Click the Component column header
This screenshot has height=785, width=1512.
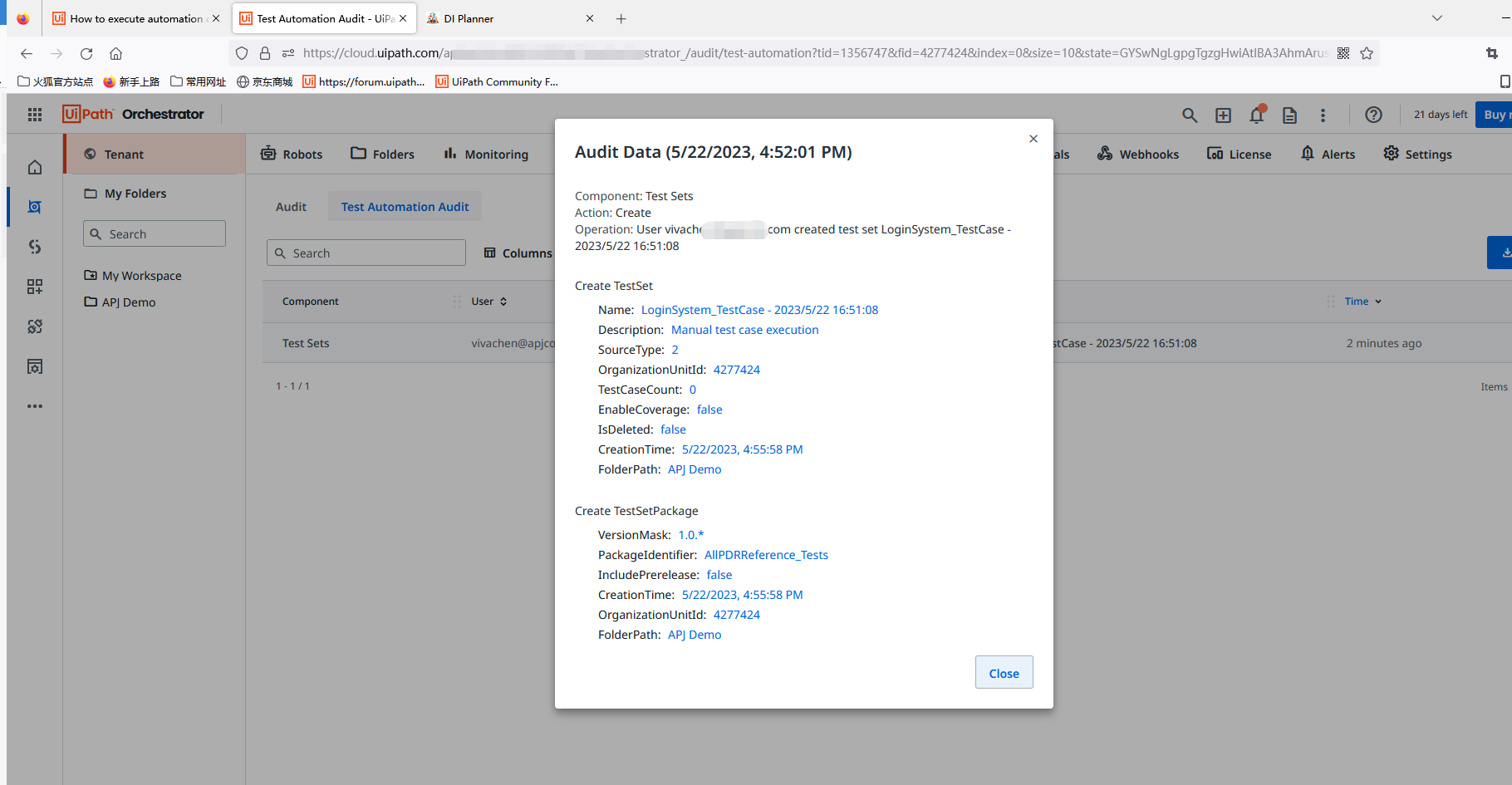point(311,302)
